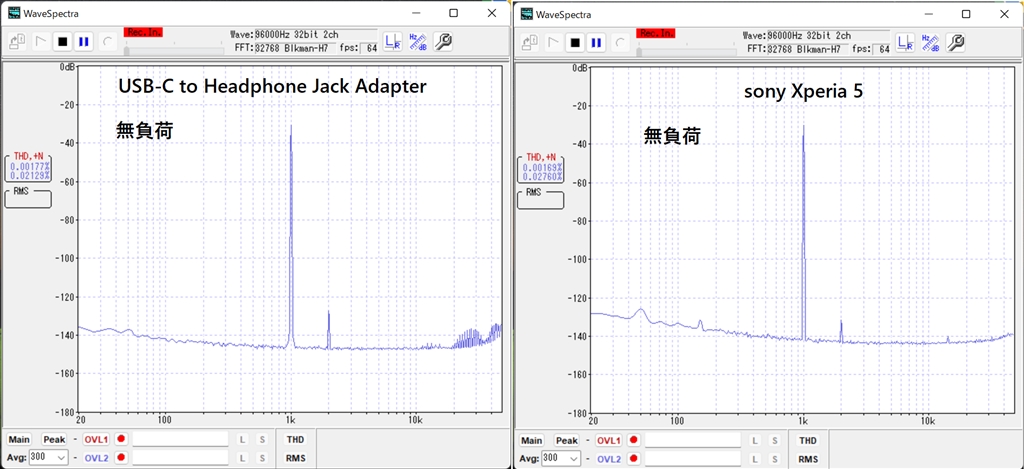Click OVL1 row L button, left window
The image size is (1024, 469).
pyautogui.click(x=242, y=440)
